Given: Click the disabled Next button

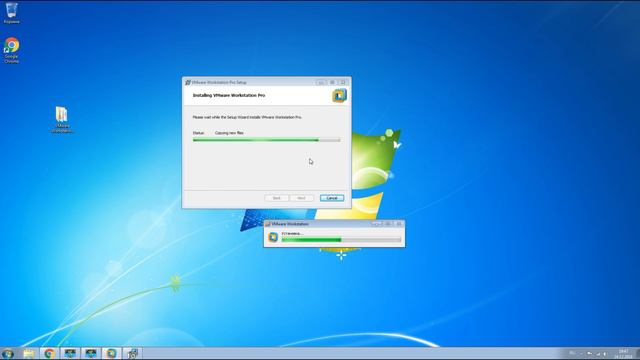Looking at the screenshot, I should coord(301,198).
